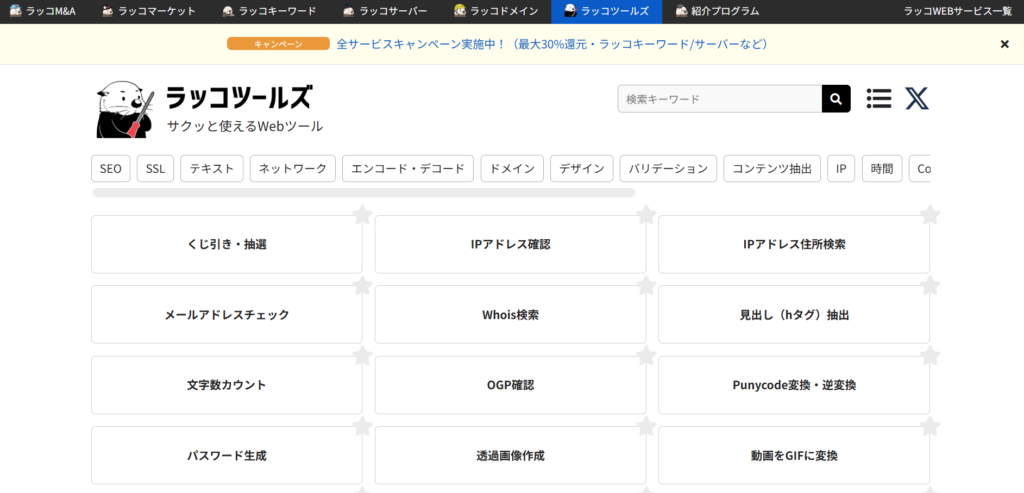Favorite the IPアドレス確認 tool star
Viewport: 1024px width, 493px height.
(x=646, y=214)
